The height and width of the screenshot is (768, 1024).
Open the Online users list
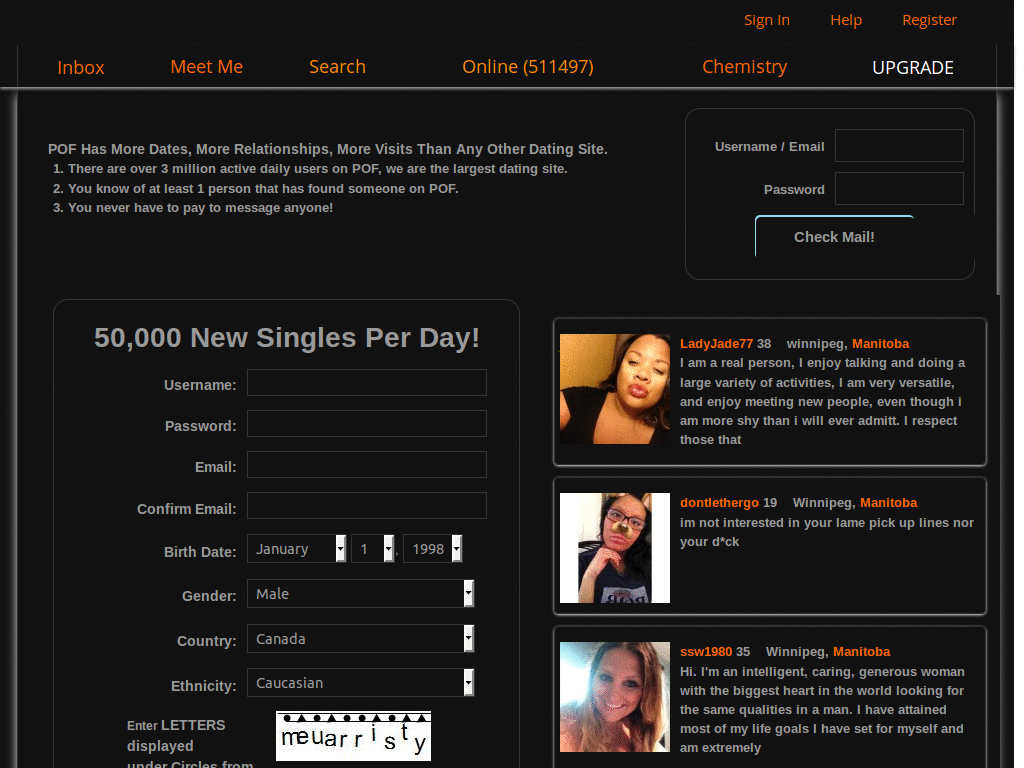[527, 67]
